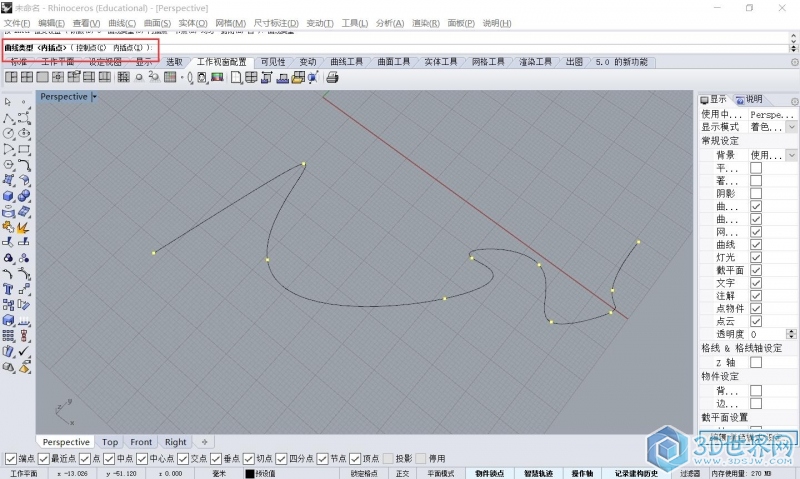
Task: Toggle 最近点 nearest osnap checkbox
Action: pyautogui.click(x=43, y=459)
